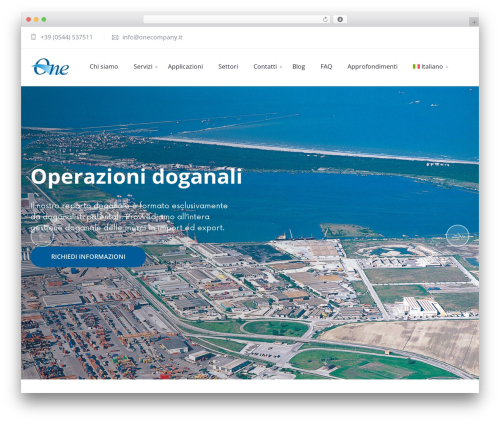Click the Italian flag icon
Screen dimensions: 500x423
pyautogui.click(x=416, y=66)
